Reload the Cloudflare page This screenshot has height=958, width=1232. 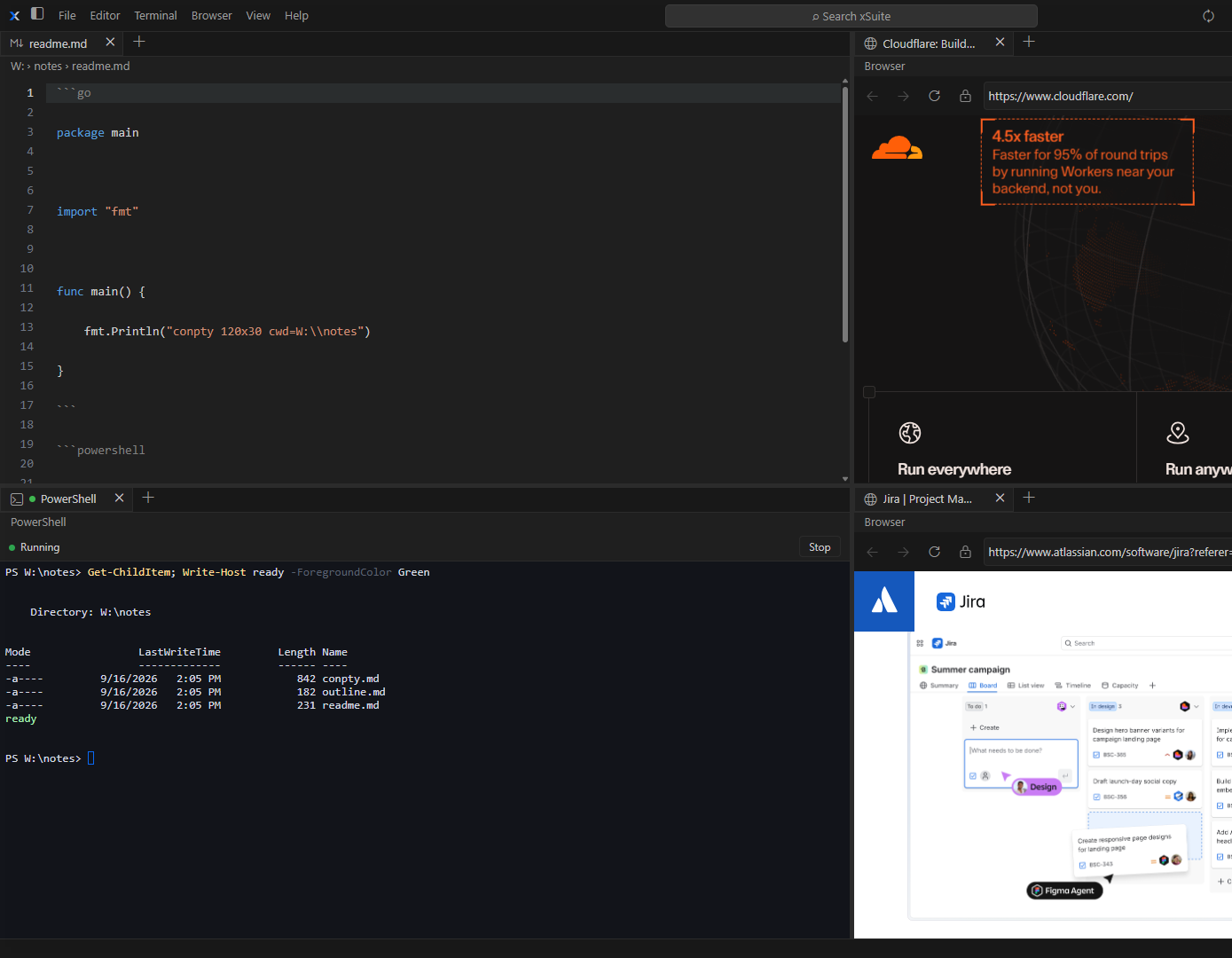[x=935, y=96]
